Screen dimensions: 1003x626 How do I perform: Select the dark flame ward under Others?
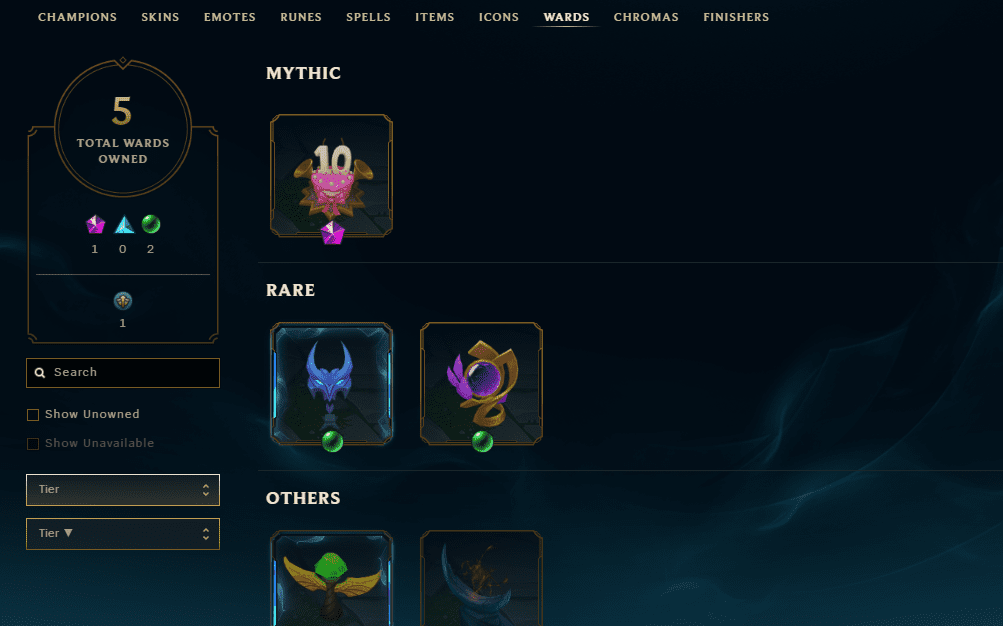[x=481, y=578]
